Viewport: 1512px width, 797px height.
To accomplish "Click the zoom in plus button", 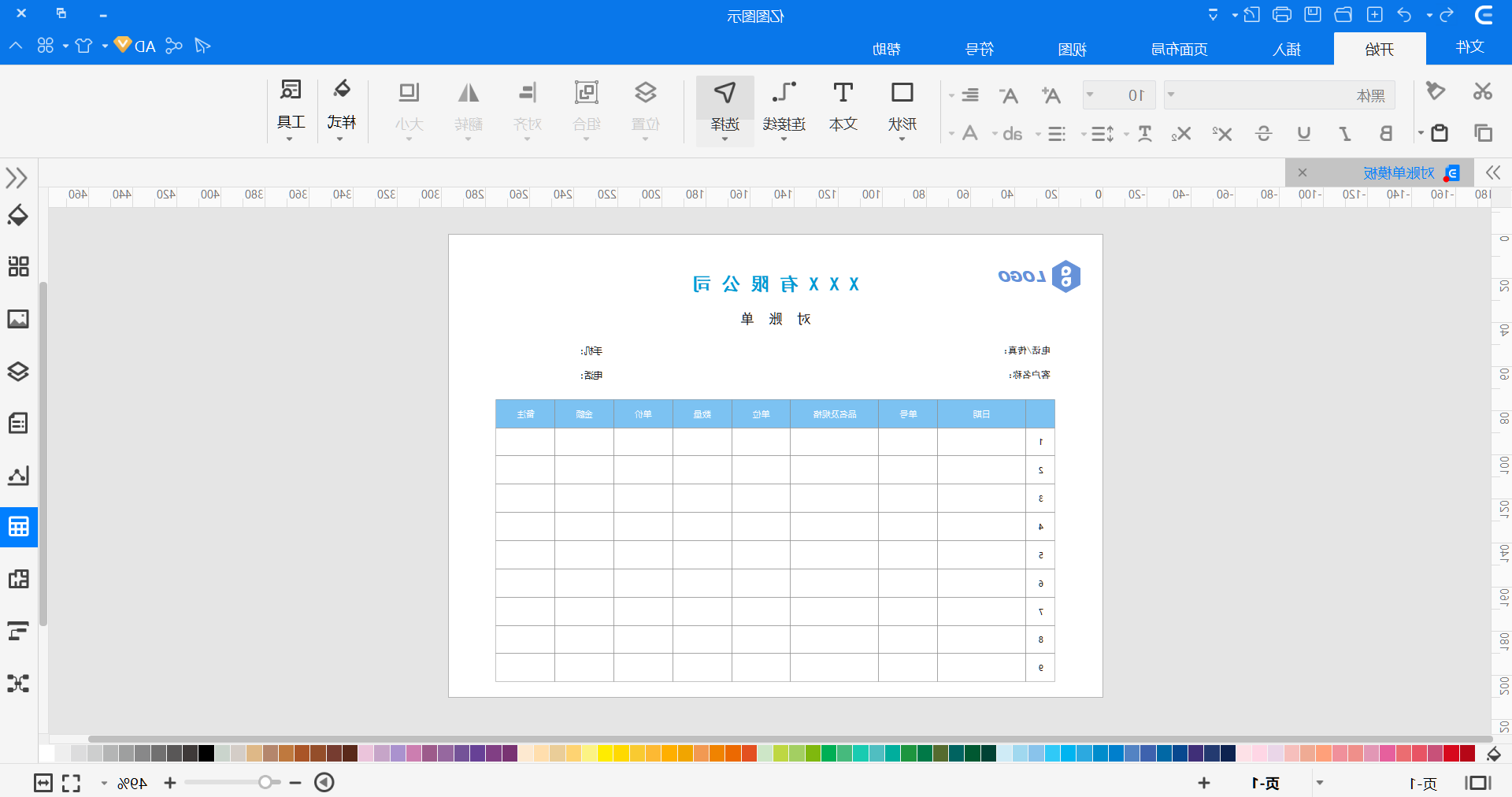I will [x=170, y=782].
